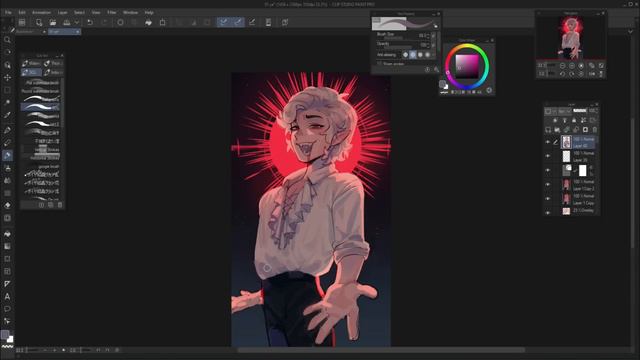The image size is (640, 360).
Task: Select the selected layer's thumbnail
Action: [x=566, y=142]
